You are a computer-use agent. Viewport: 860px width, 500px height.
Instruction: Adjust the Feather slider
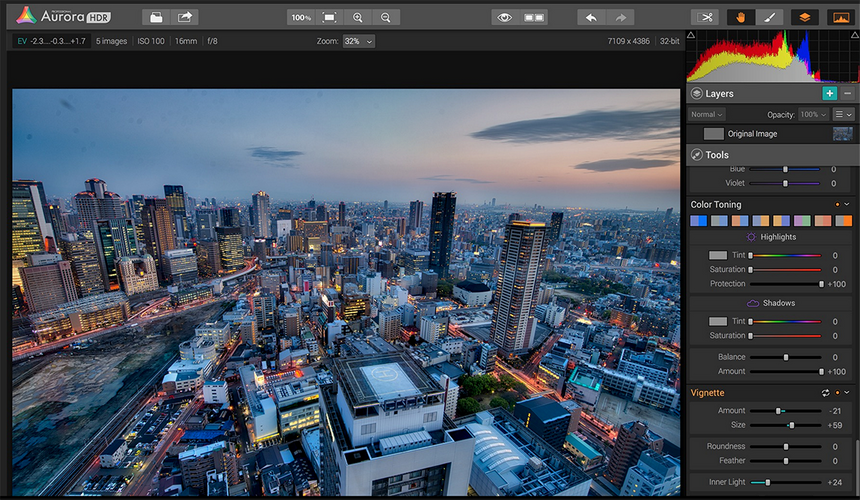pos(785,461)
